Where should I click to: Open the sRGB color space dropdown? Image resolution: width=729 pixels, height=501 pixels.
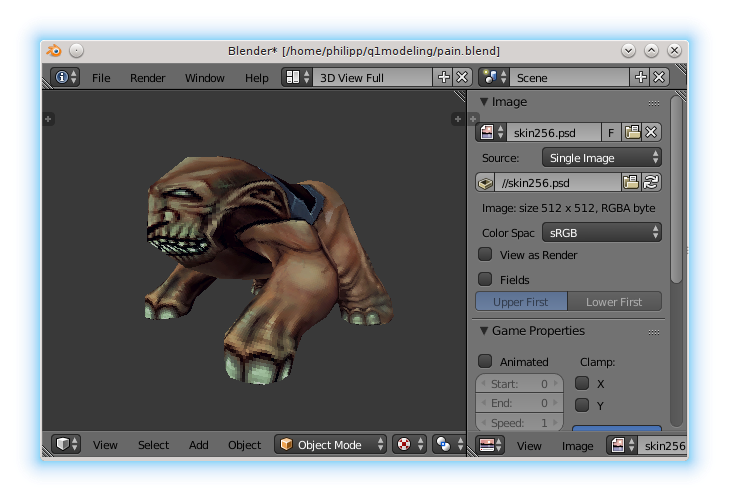click(x=602, y=232)
